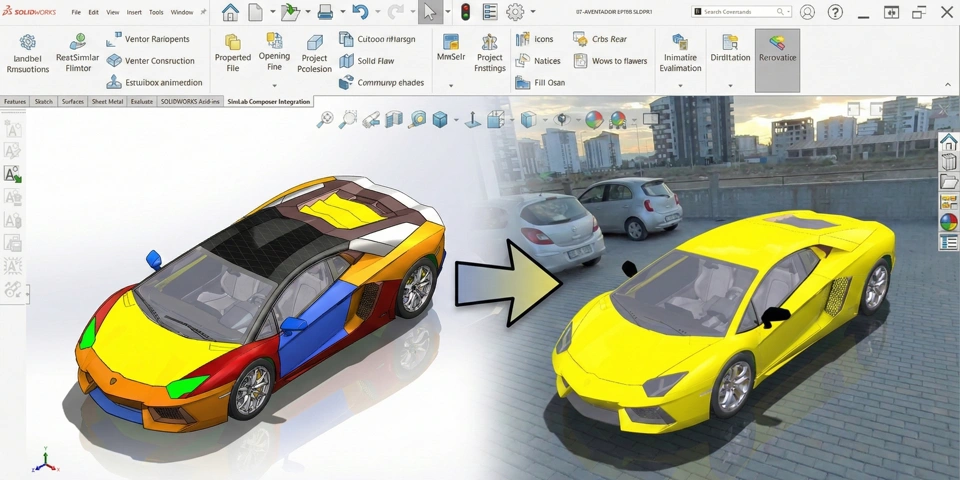Open the Insert menu
Screen dimensions: 960x480
(x=134, y=12)
